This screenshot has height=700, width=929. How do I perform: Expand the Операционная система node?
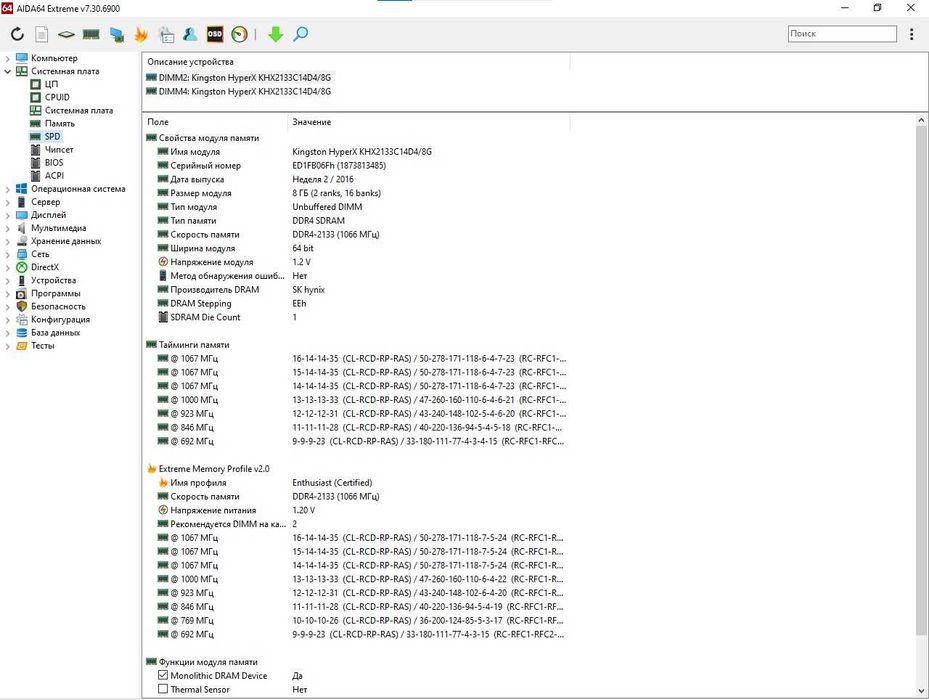click(x=7, y=189)
